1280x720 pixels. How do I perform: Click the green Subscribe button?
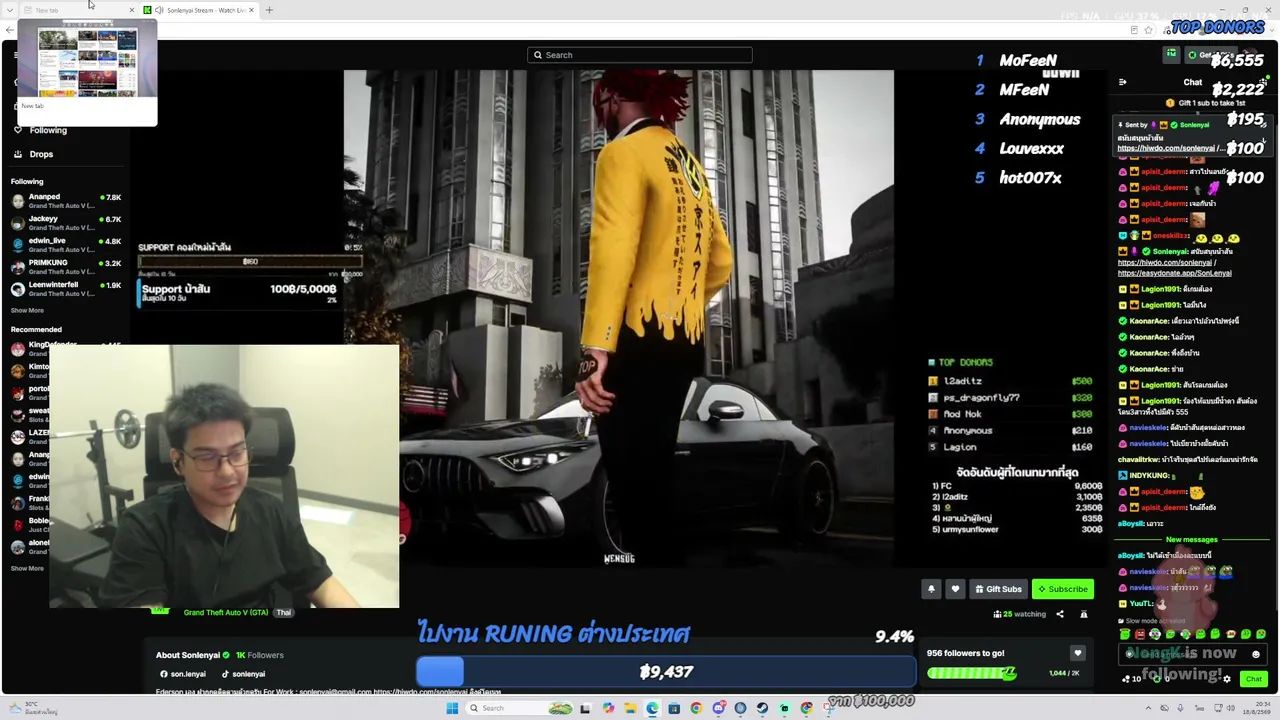click(1063, 589)
